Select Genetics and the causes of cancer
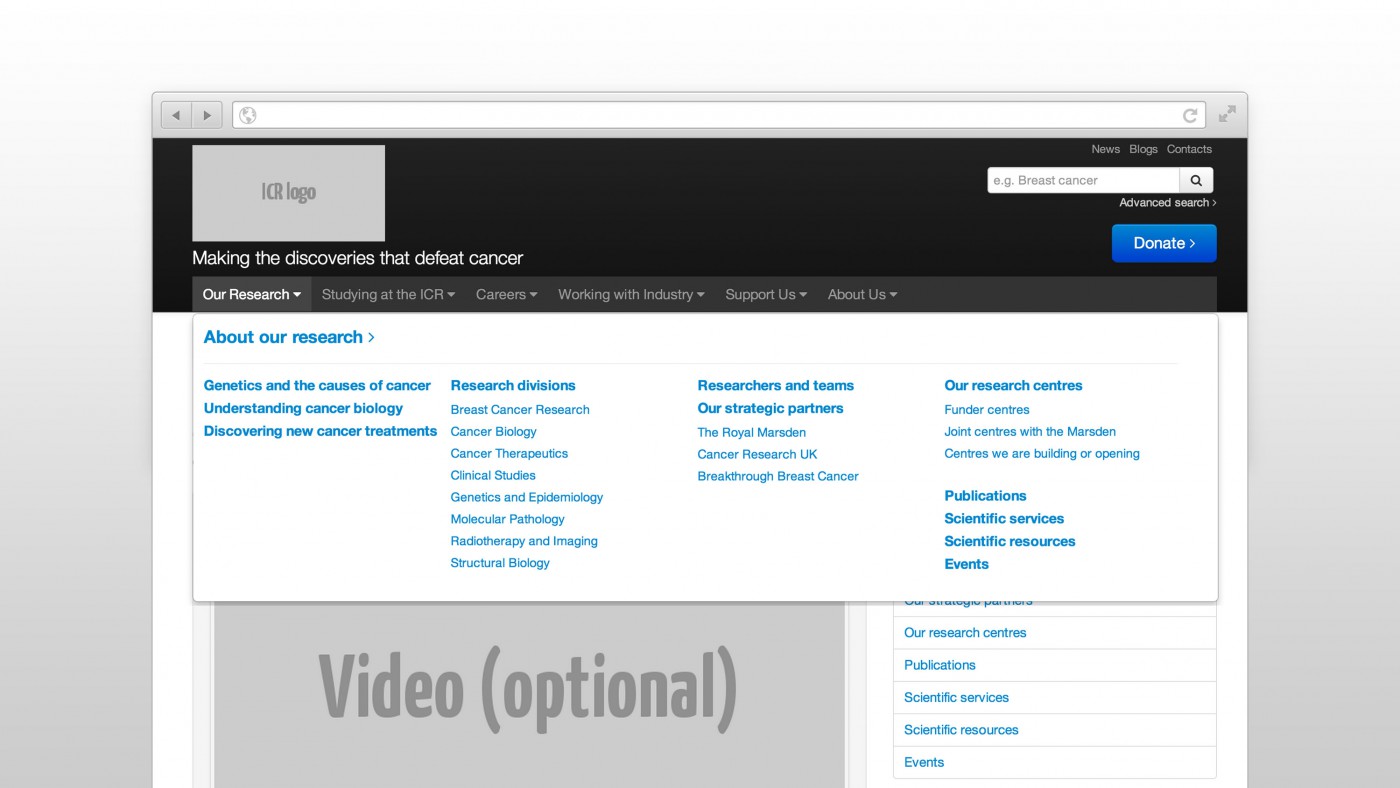1400x788 pixels. click(x=317, y=385)
